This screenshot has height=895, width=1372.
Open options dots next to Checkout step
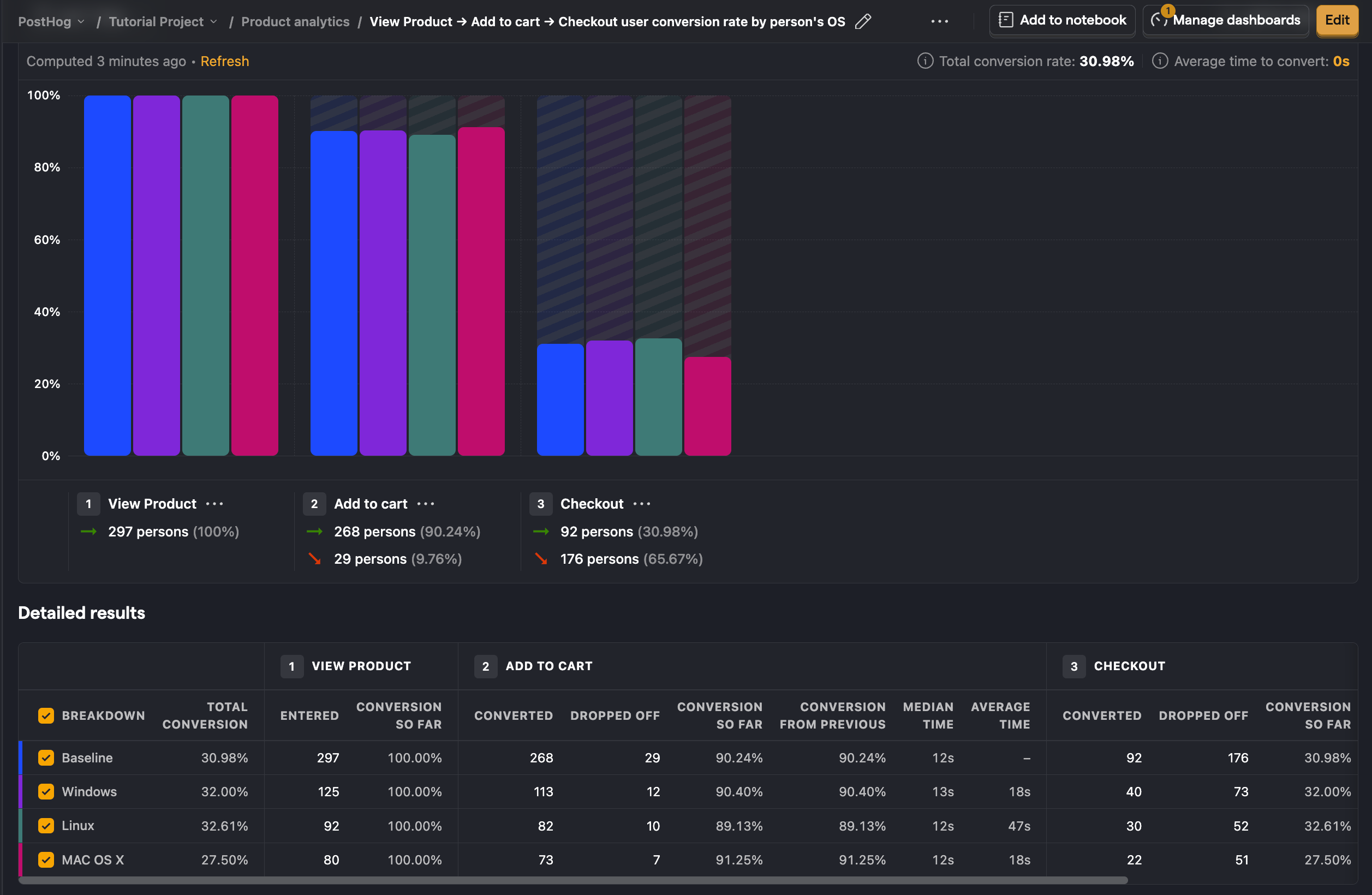point(642,504)
